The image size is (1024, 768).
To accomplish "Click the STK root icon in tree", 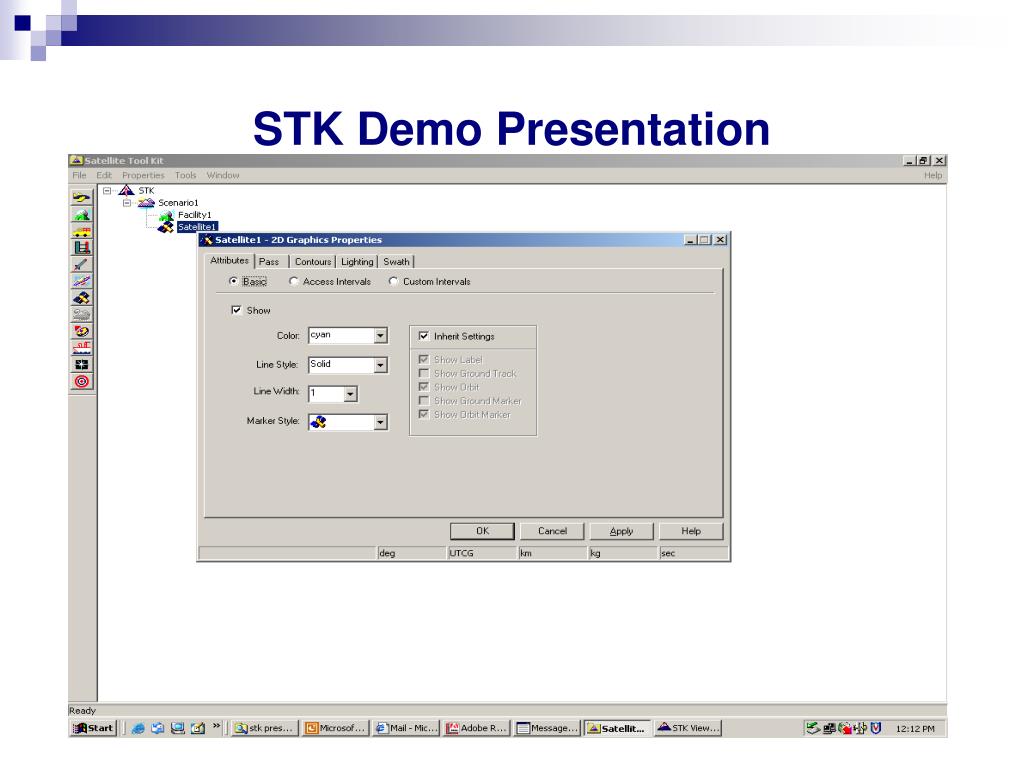I will pyautogui.click(x=126, y=191).
